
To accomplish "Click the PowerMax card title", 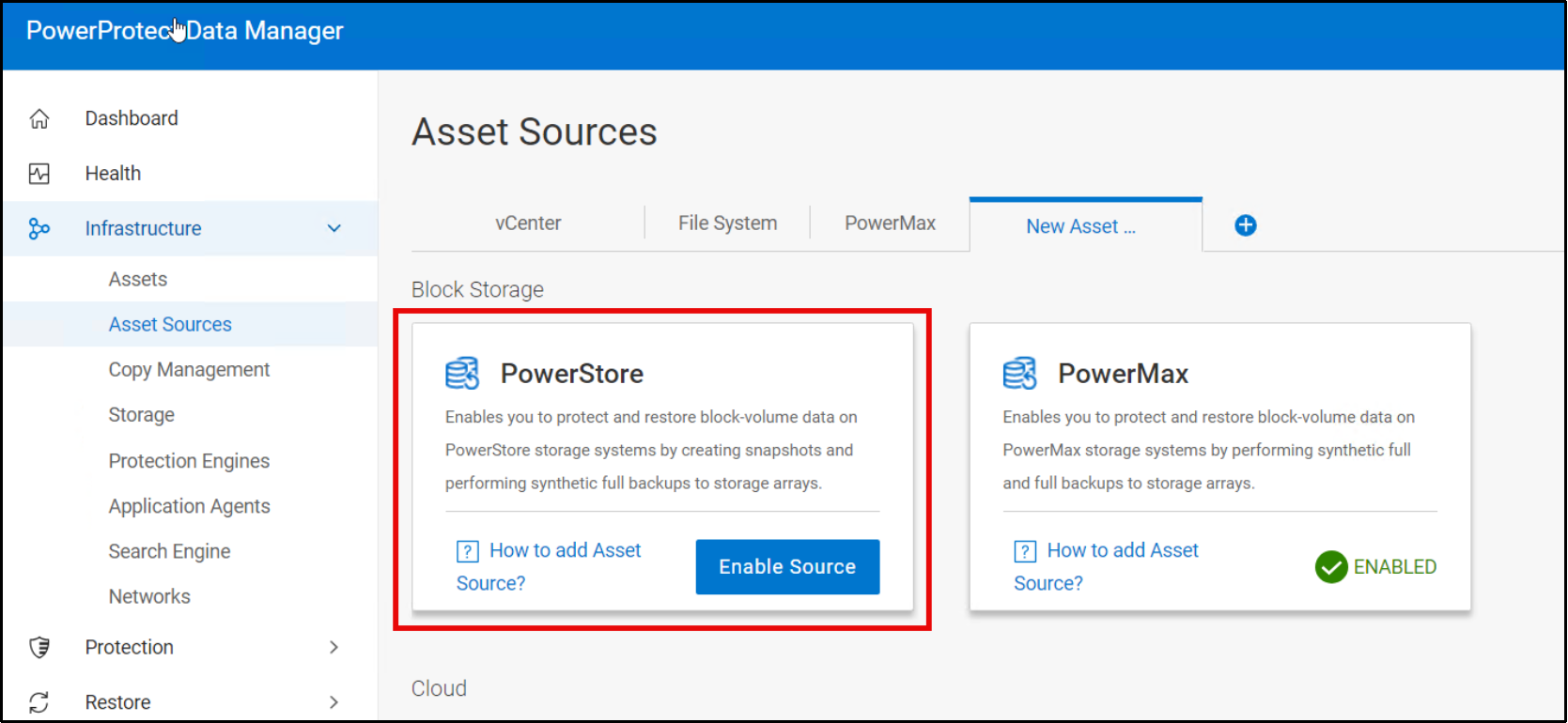I will (x=1124, y=374).
